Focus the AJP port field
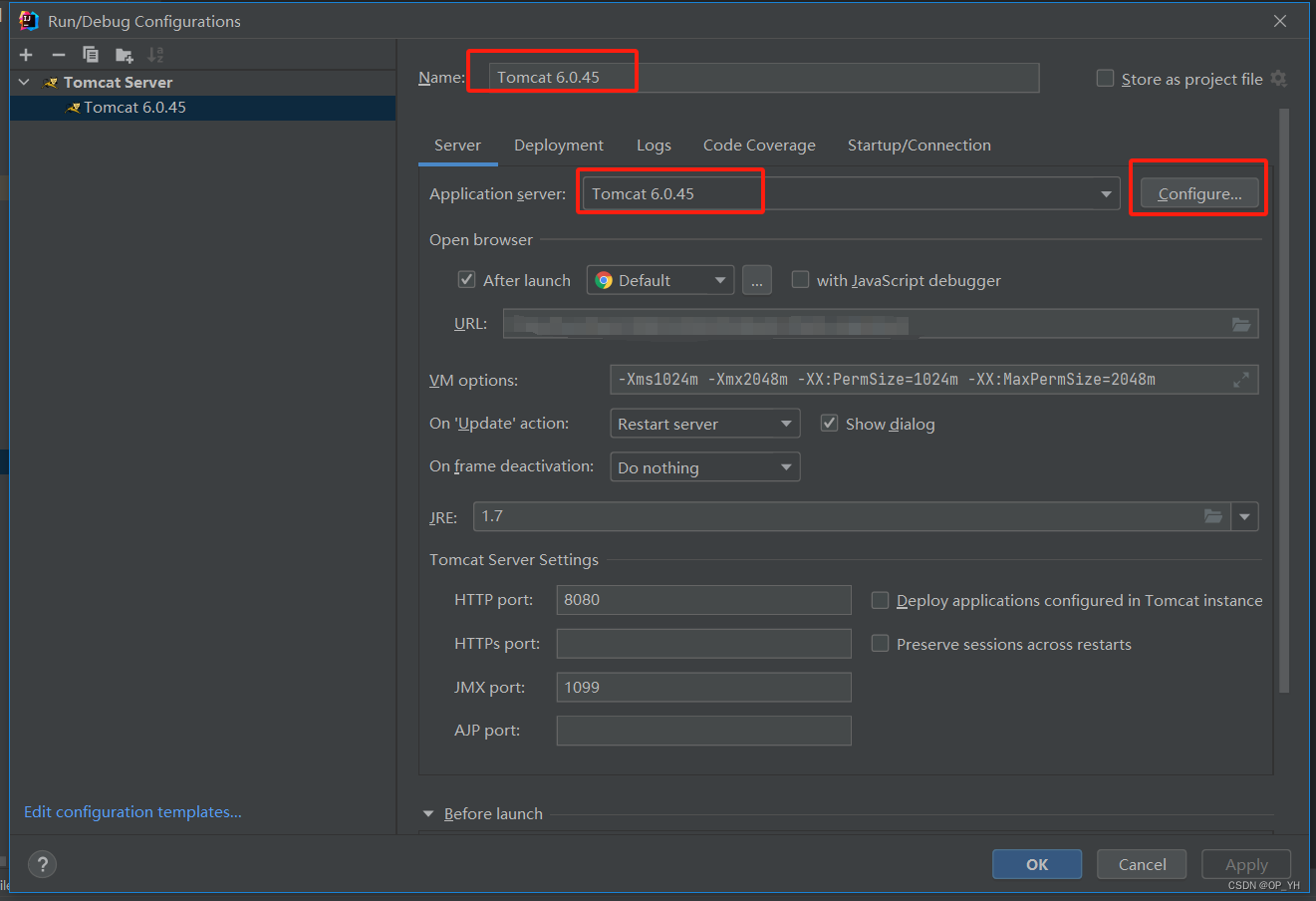 [x=703, y=731]
